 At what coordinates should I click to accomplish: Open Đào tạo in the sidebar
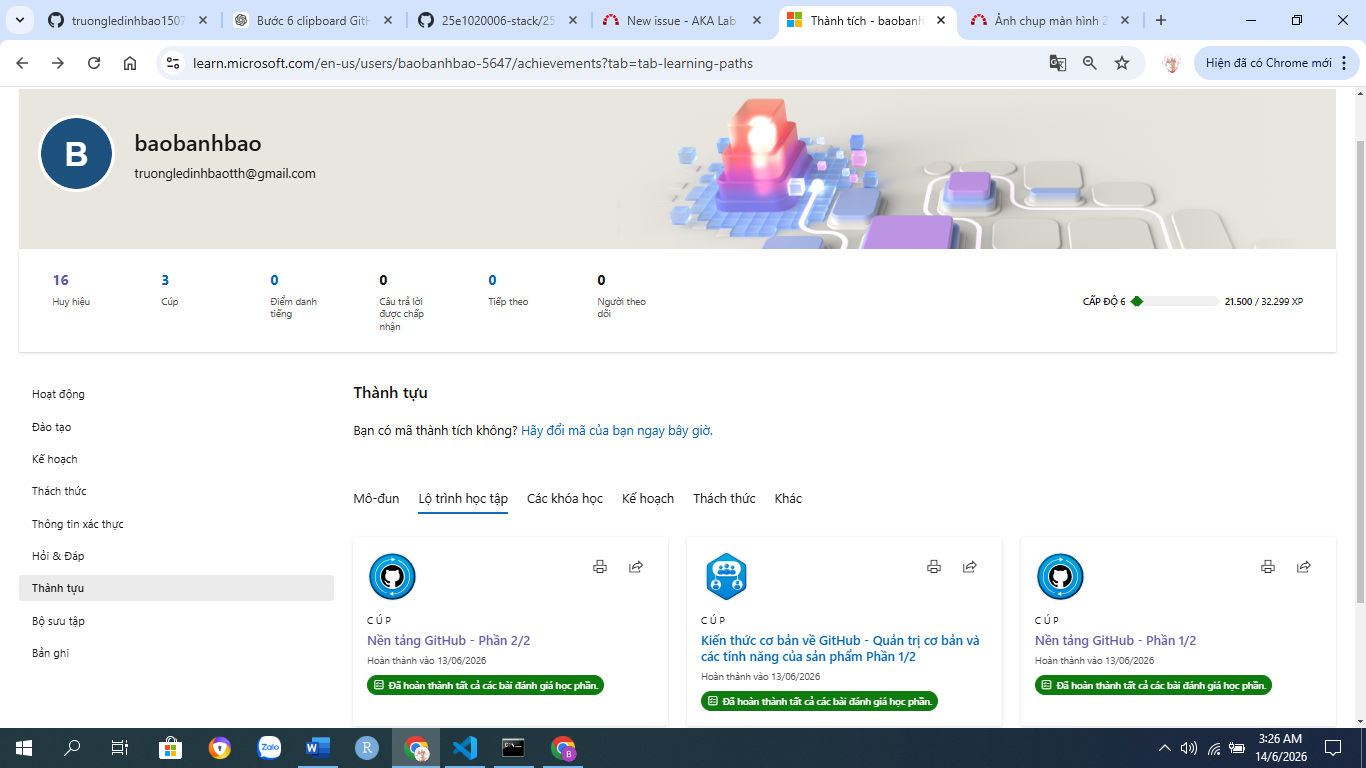click(176, 427)
